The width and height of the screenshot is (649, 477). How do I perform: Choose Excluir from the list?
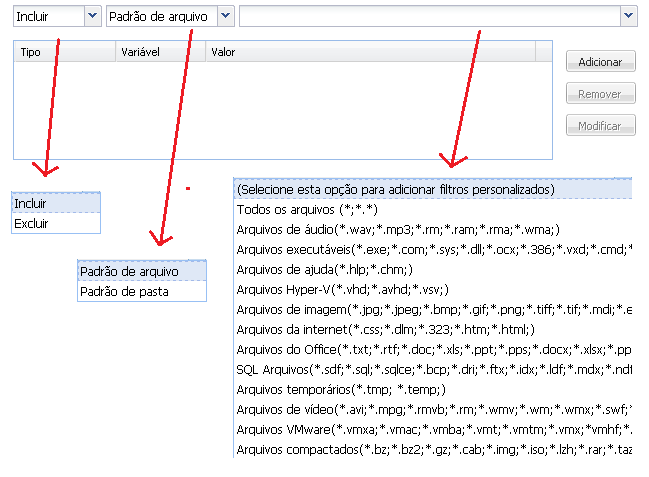pos(57,224)
